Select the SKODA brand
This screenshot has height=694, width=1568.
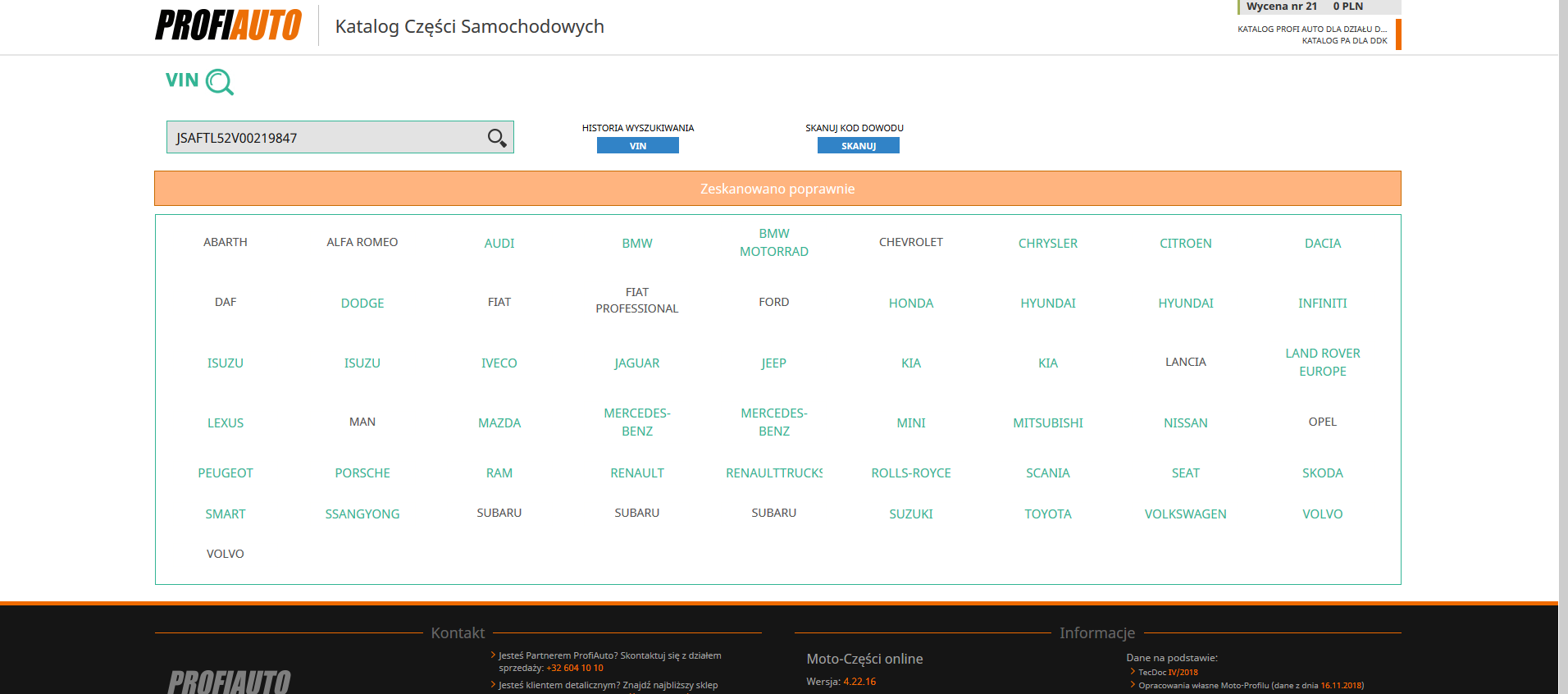(1323, 473)
